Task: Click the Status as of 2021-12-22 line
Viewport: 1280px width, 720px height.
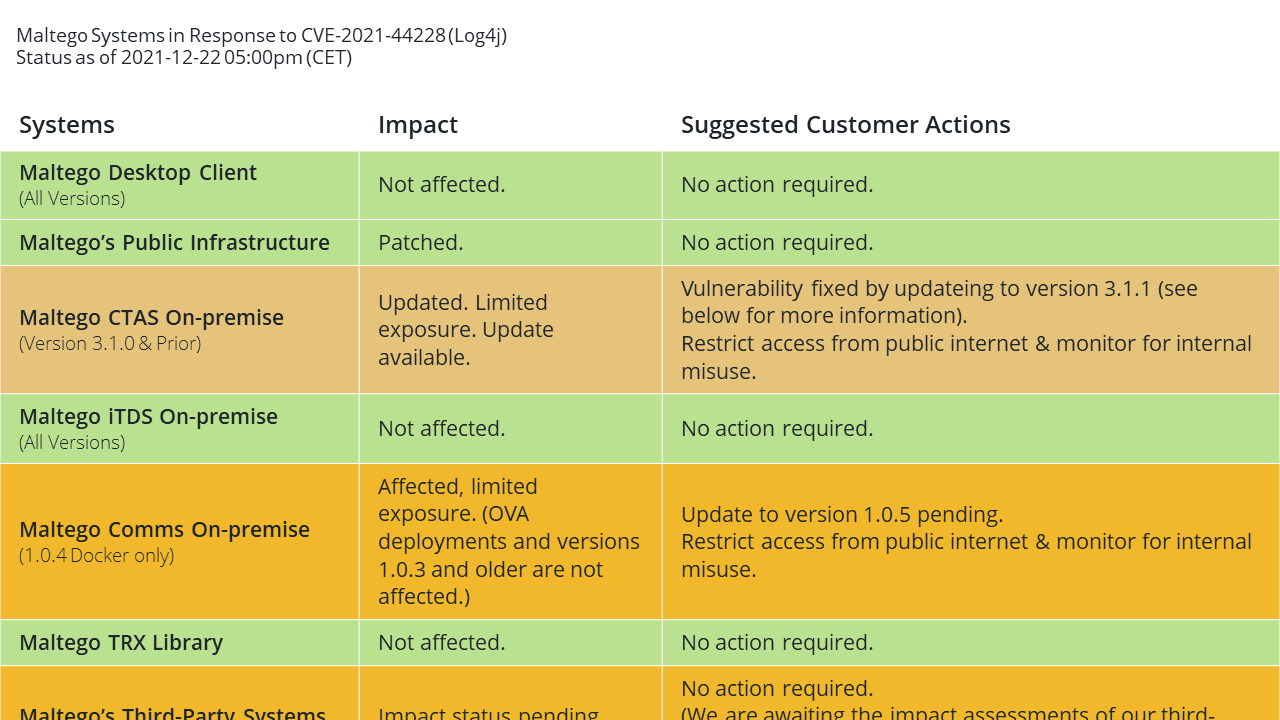Action: (x=184, y=57)
